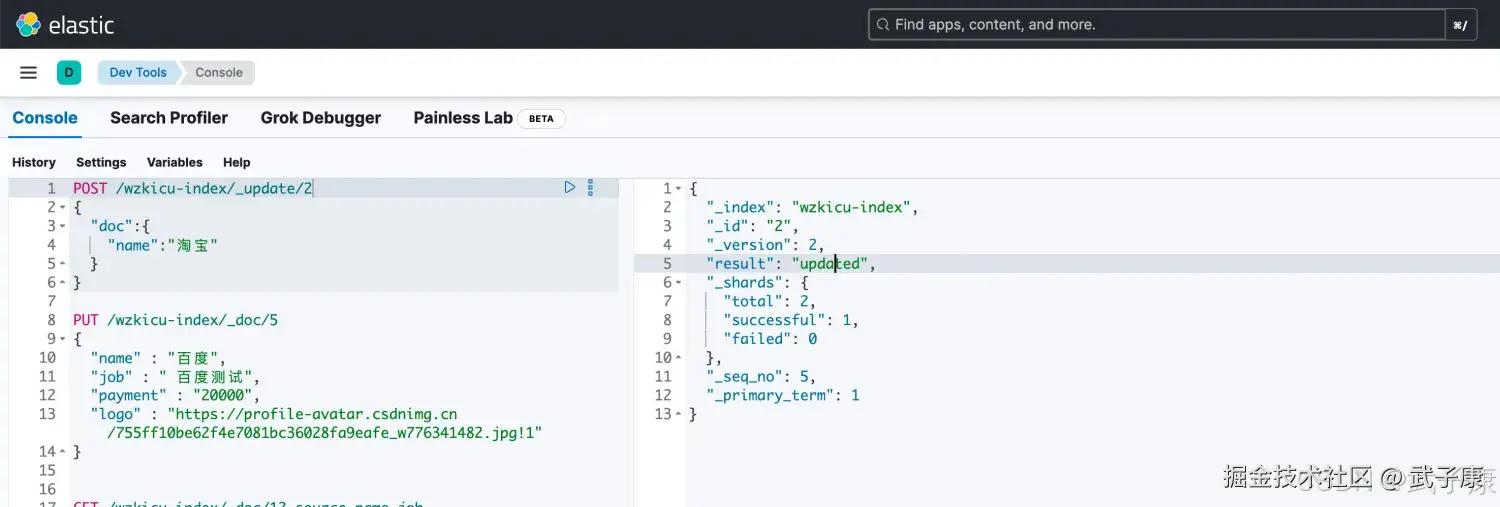
Task: Click the BETA badge beside Painless Lab
Action: pos(541,118)
